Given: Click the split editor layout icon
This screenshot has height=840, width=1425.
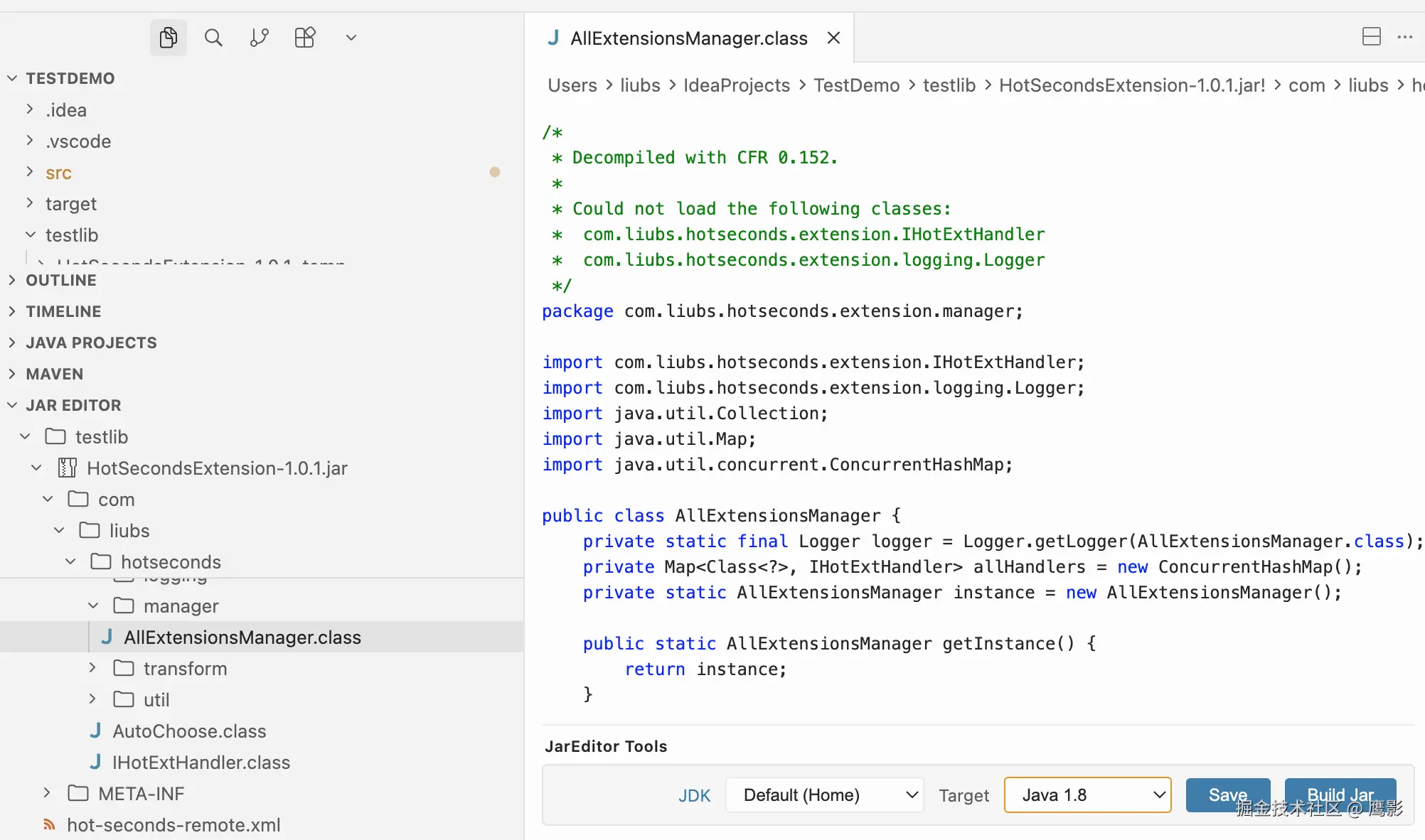Looking at the screenshot, I should [1371, 37].
